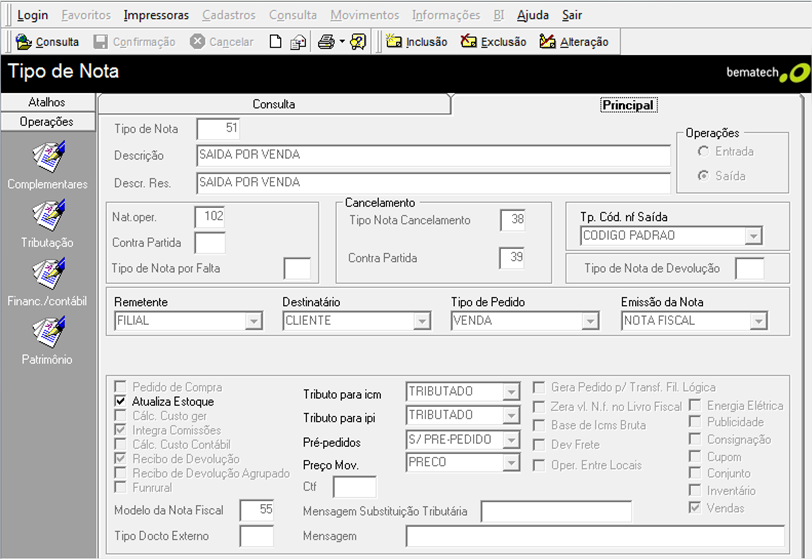Click the Confirmação save icon
The height and width of the screenshot is (559, 812).
(100, 41)
